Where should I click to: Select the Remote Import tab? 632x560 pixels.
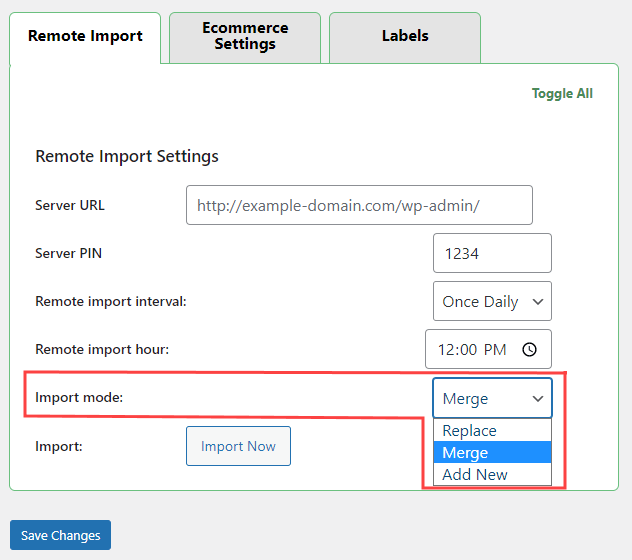85,37
